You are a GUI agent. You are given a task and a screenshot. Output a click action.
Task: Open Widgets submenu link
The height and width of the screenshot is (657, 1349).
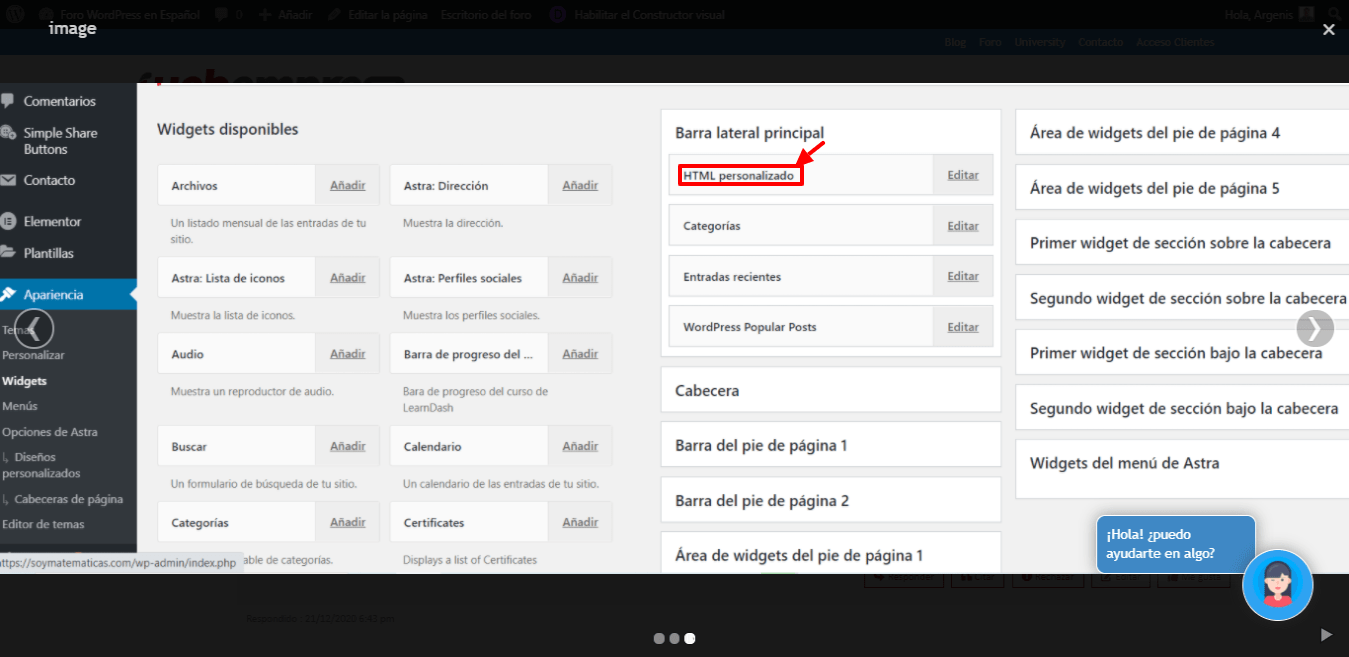coord(24,381)
